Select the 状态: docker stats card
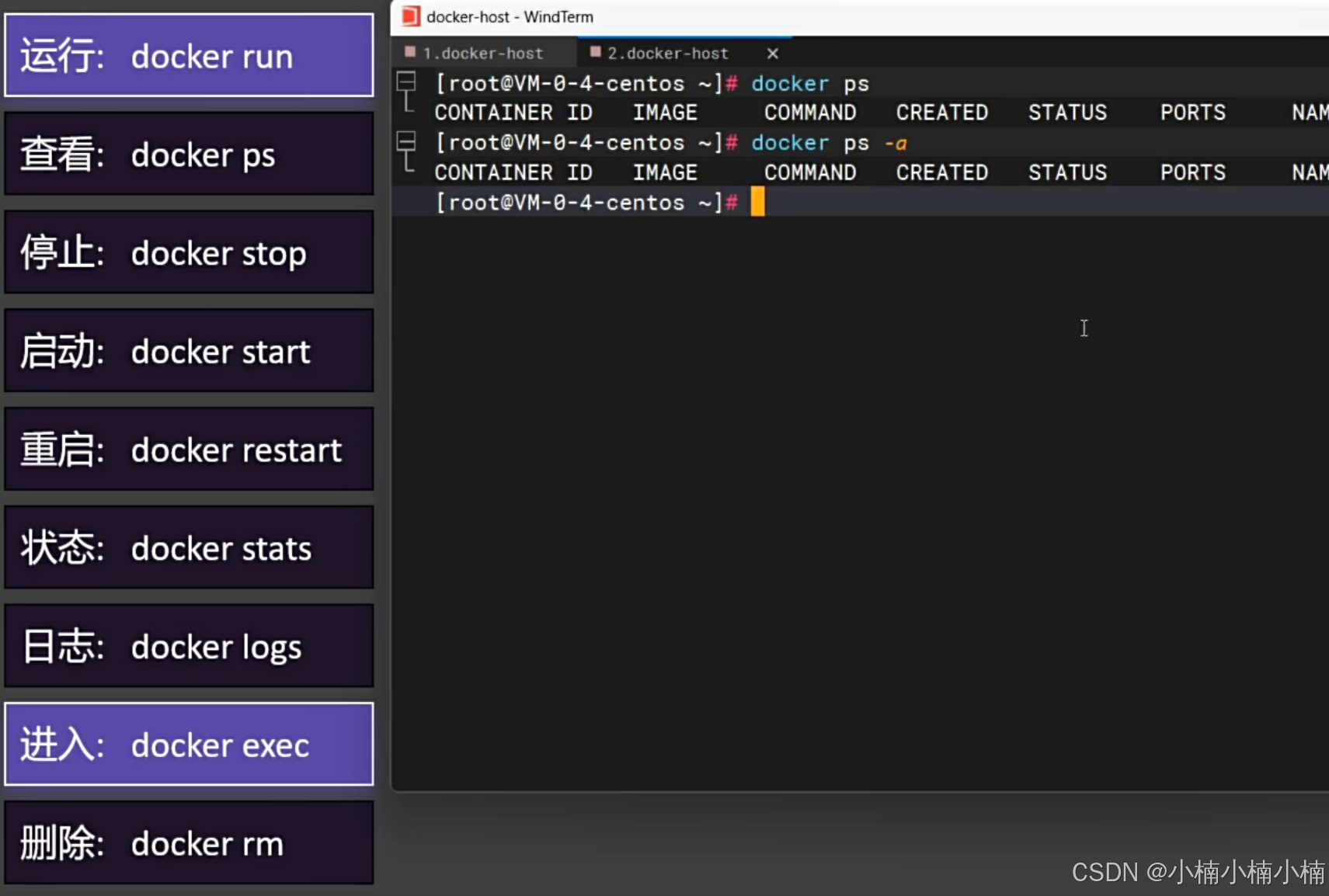 click(189, 547)
